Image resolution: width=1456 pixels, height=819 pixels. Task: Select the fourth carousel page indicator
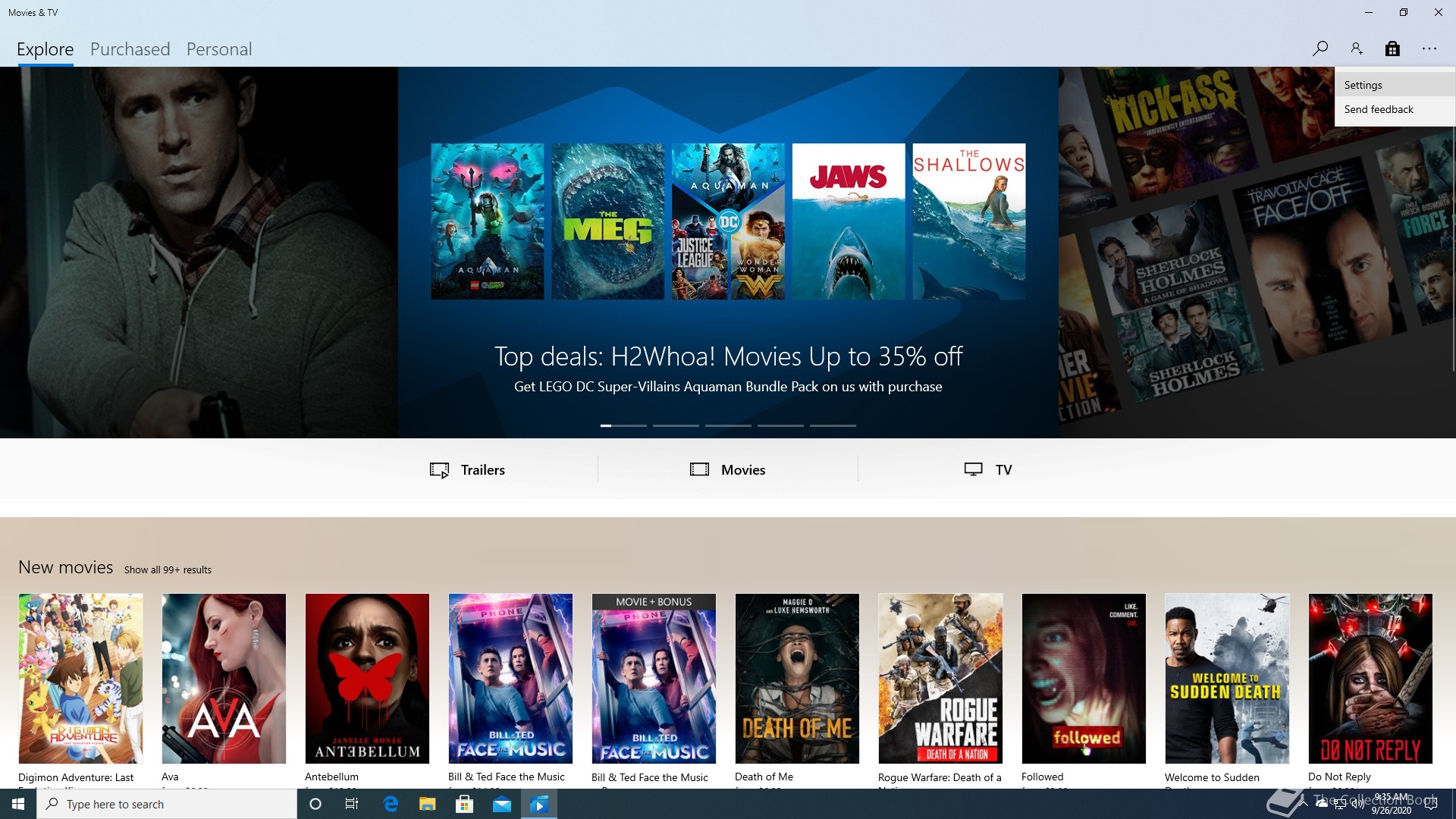pos(780,425)
